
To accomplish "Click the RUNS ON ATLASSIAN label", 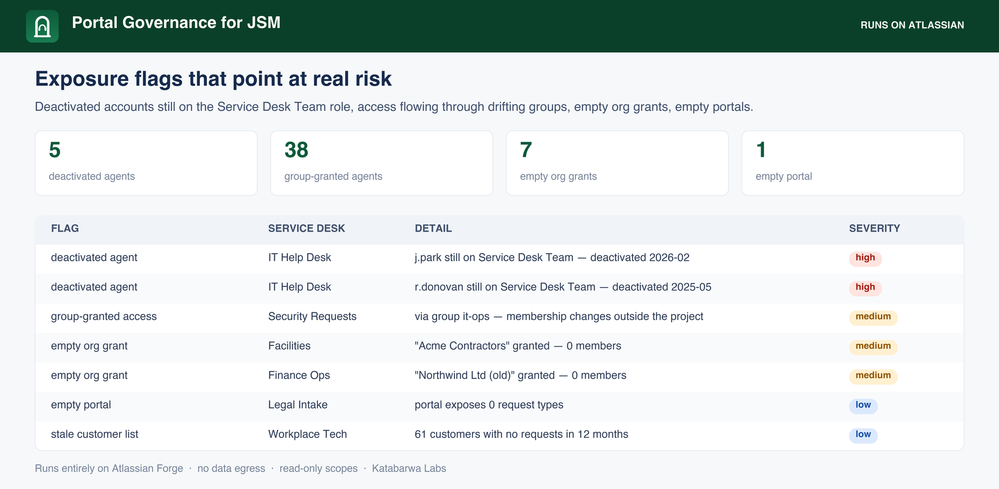I will tap(912, 25).
